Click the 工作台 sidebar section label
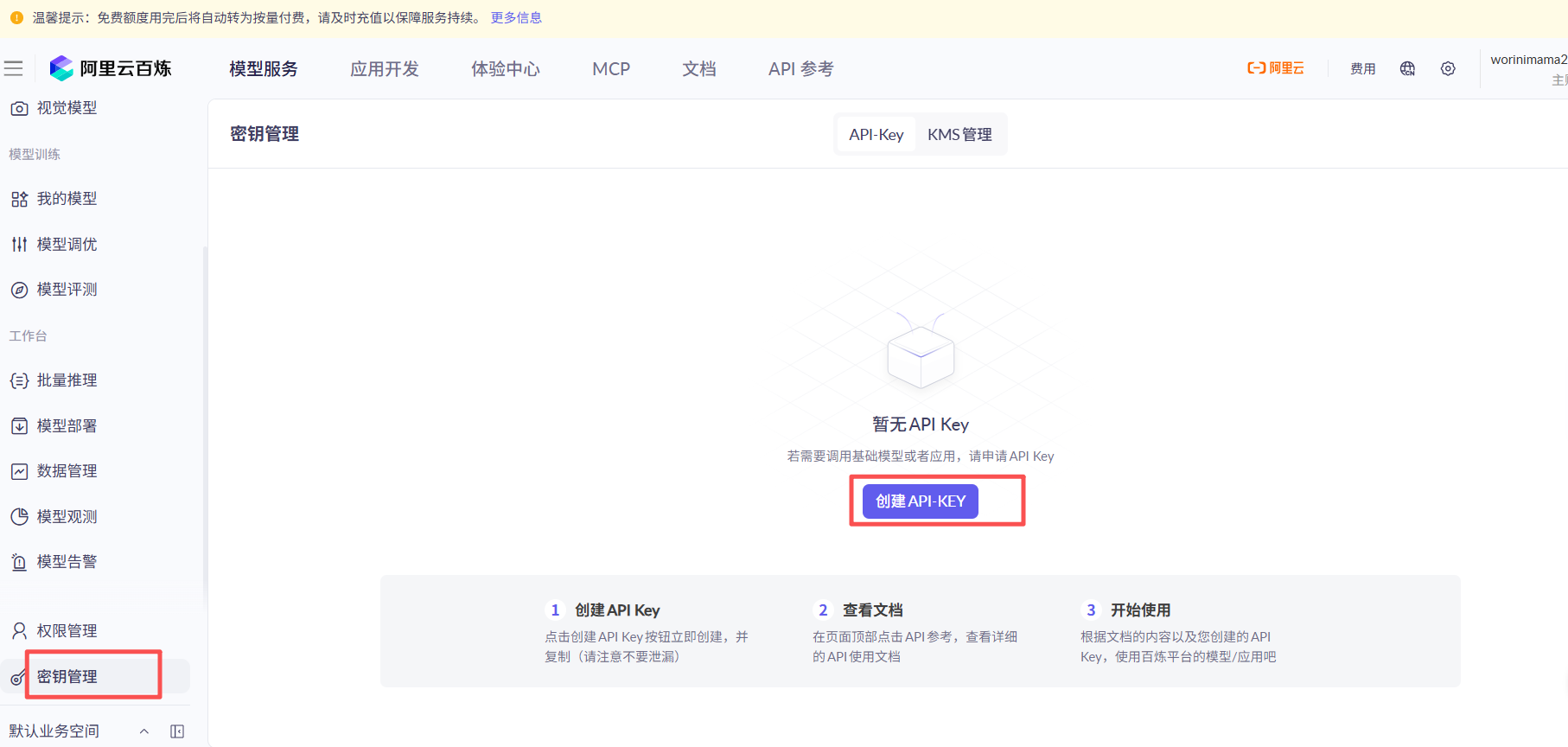The height and width of the screenshot is (747, 1568). point(28,336)
